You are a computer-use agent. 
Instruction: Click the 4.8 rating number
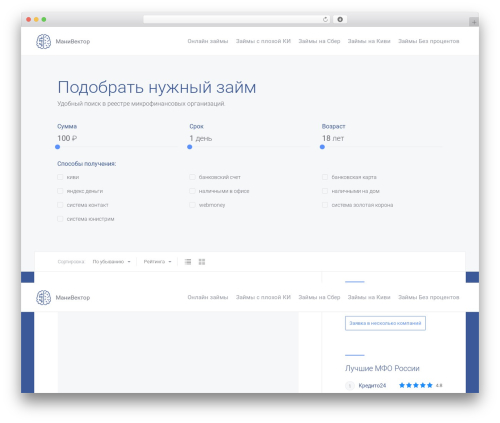439,386
